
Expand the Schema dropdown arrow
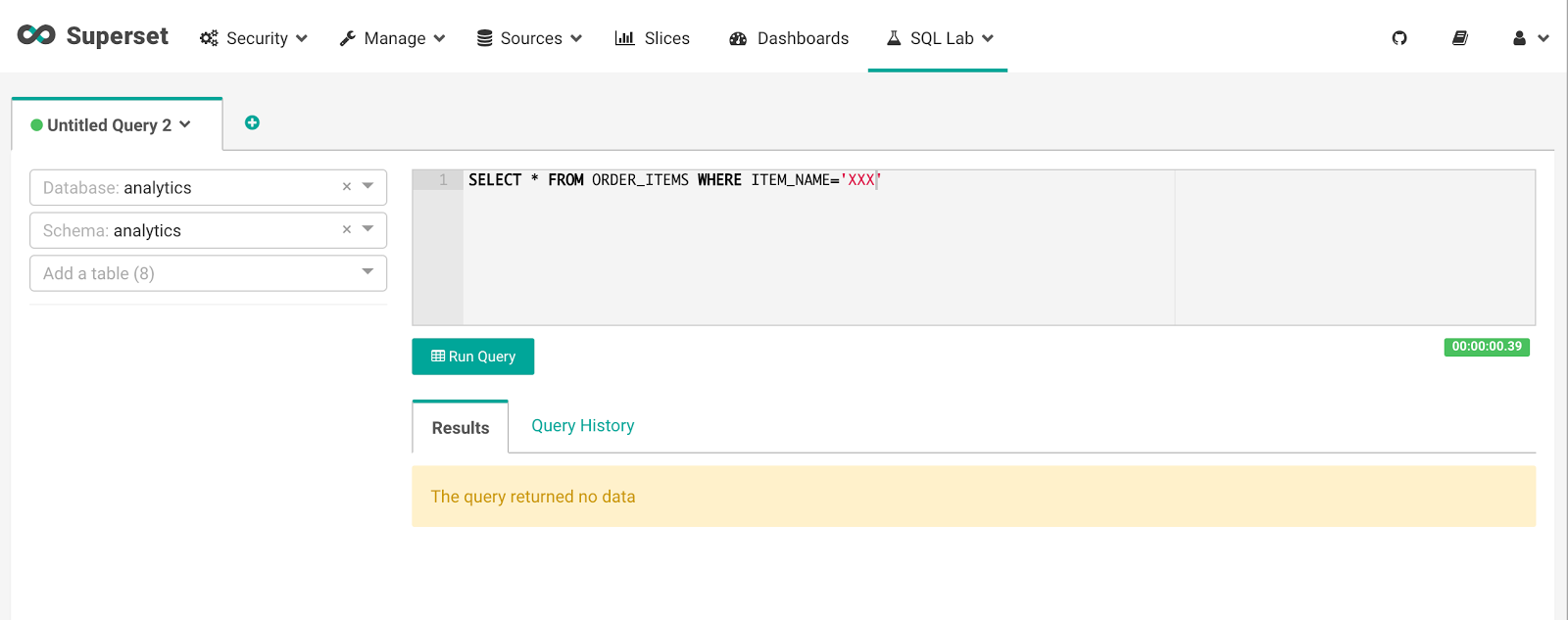pyautogui.click(x=368, y=229)
